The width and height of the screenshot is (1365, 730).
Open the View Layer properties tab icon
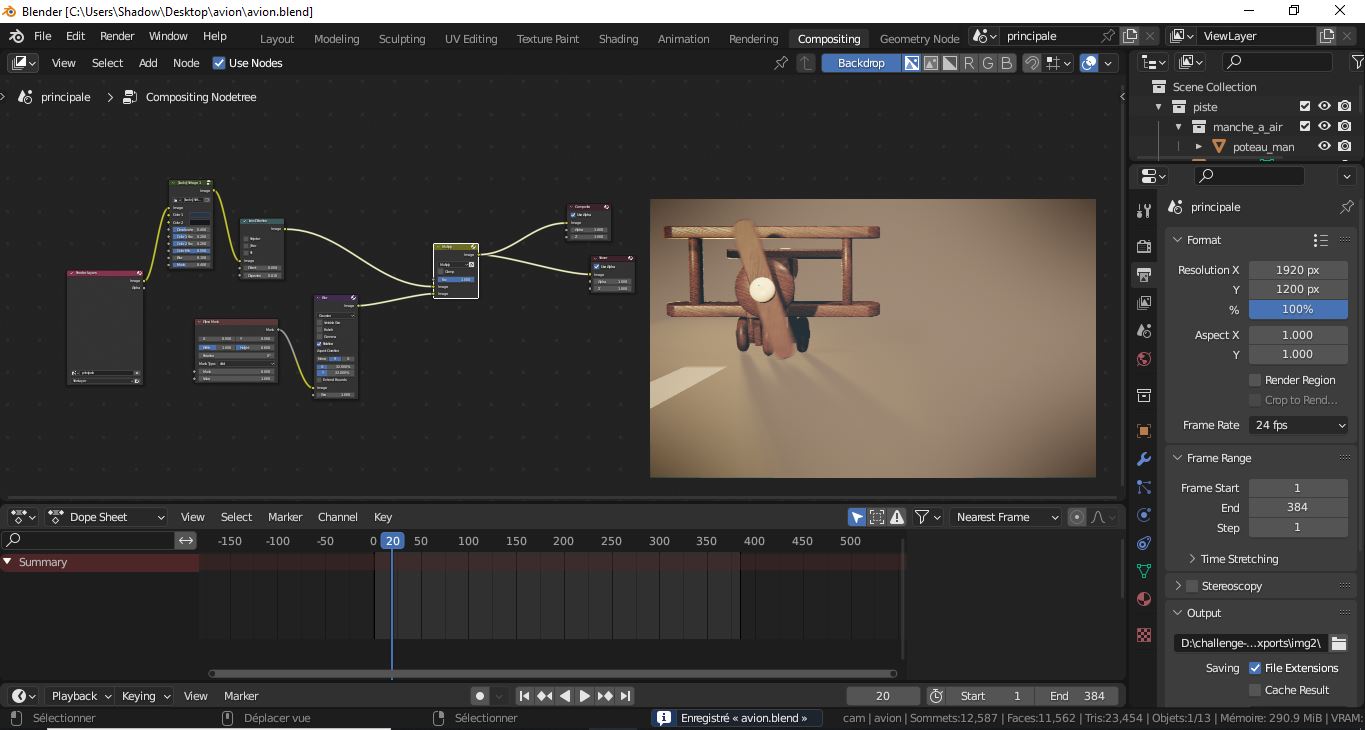coord(1144,302)
